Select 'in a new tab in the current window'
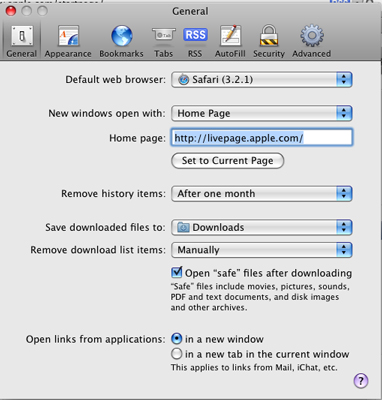The height and width of the screenshot is (400, 382). (177, 354)
